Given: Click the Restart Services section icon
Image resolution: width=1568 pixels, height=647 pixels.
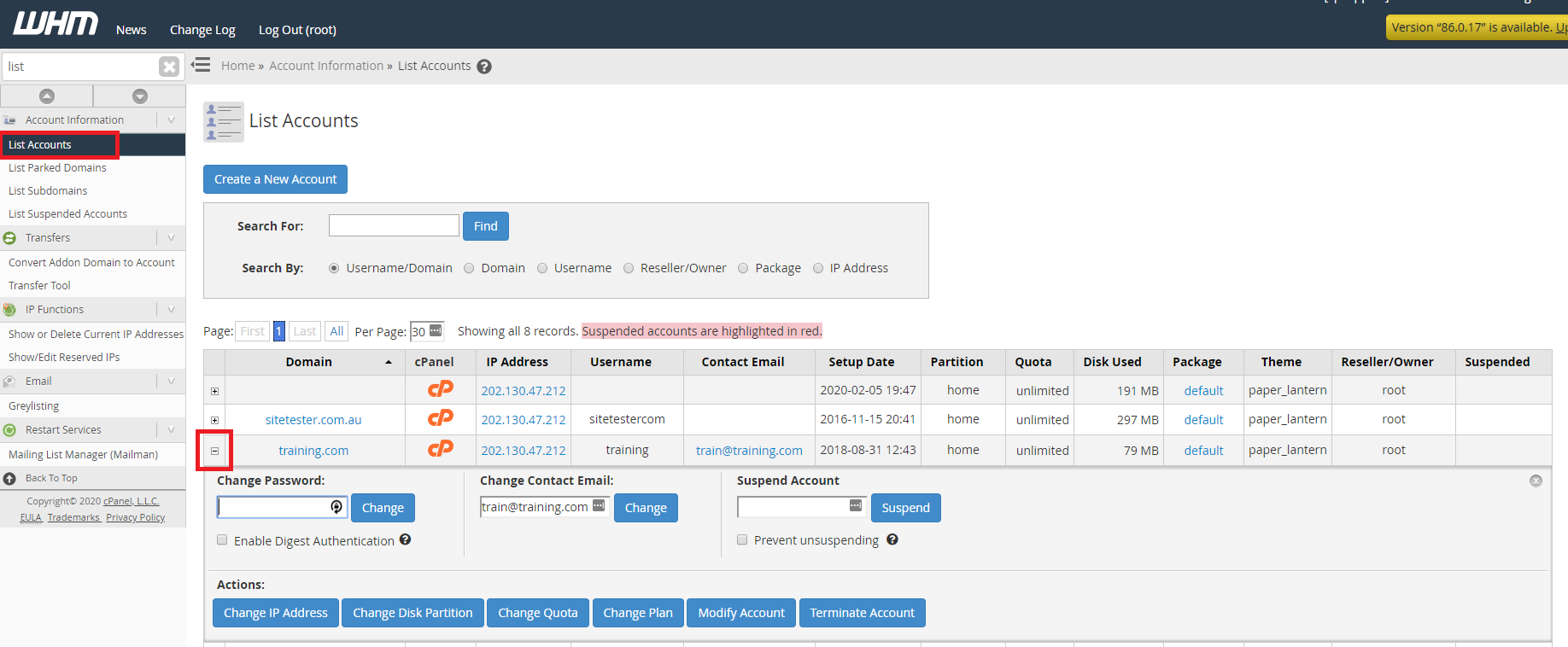Looking at the screenshot, I should tap(9, 430).
